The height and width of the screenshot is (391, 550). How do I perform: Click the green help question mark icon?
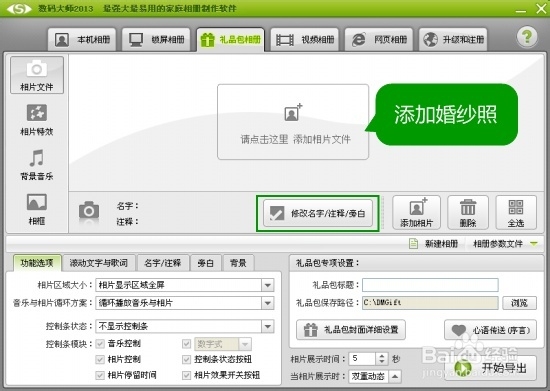[x=526, y=37]
